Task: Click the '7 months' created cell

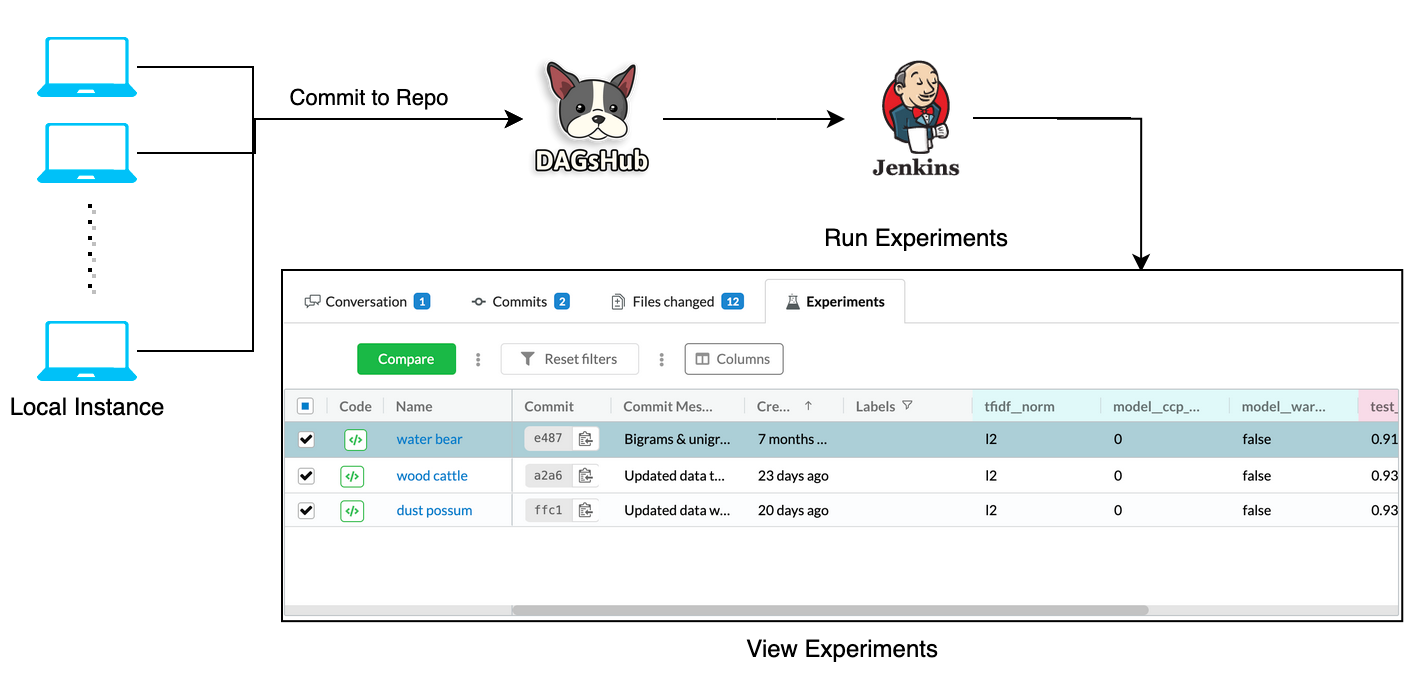Action: pos(792,439)
